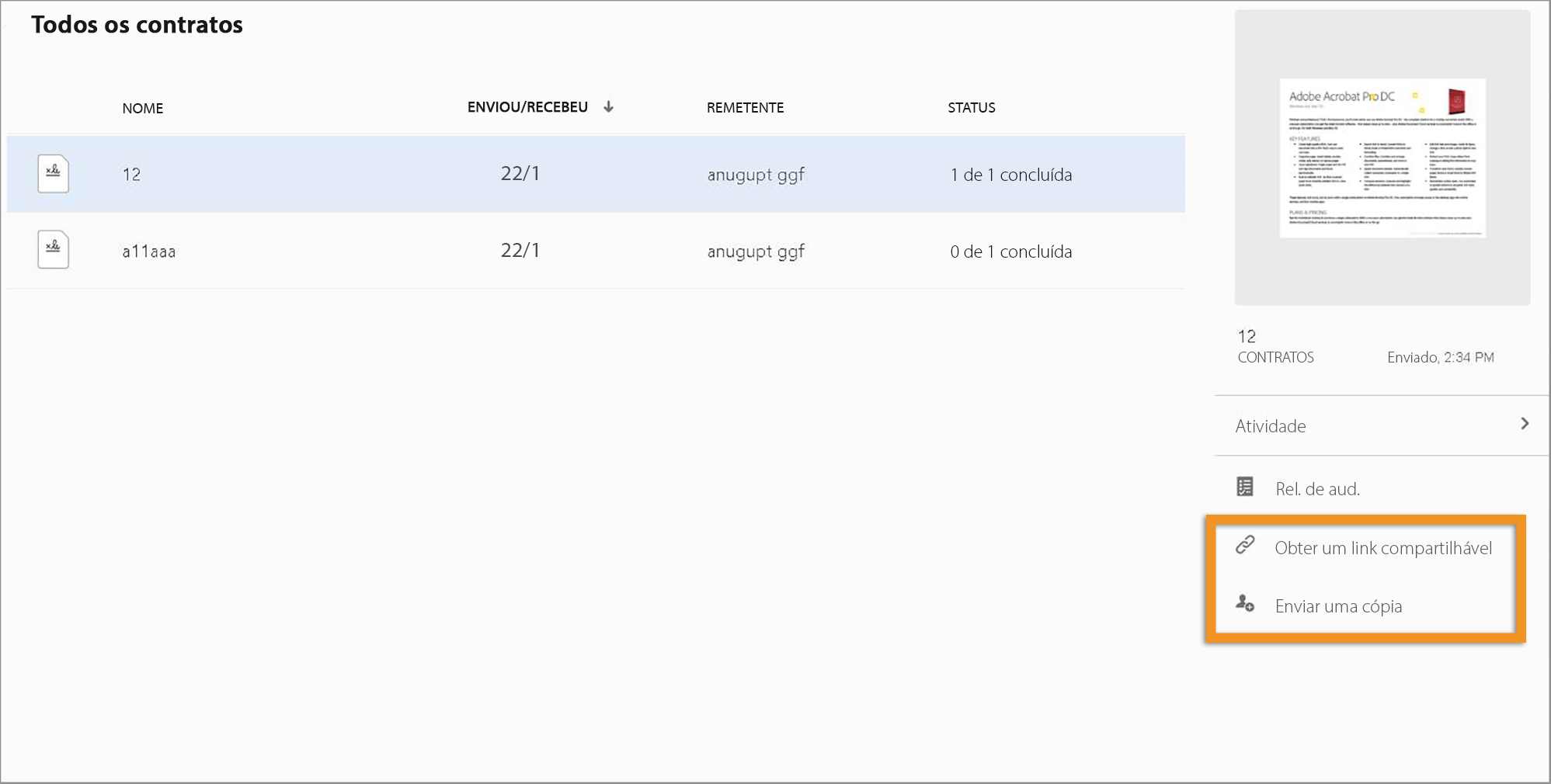The height and width of the screenshot is (784, 1551).
Task: Click the send copy person icon
Action: point(1245,604)
